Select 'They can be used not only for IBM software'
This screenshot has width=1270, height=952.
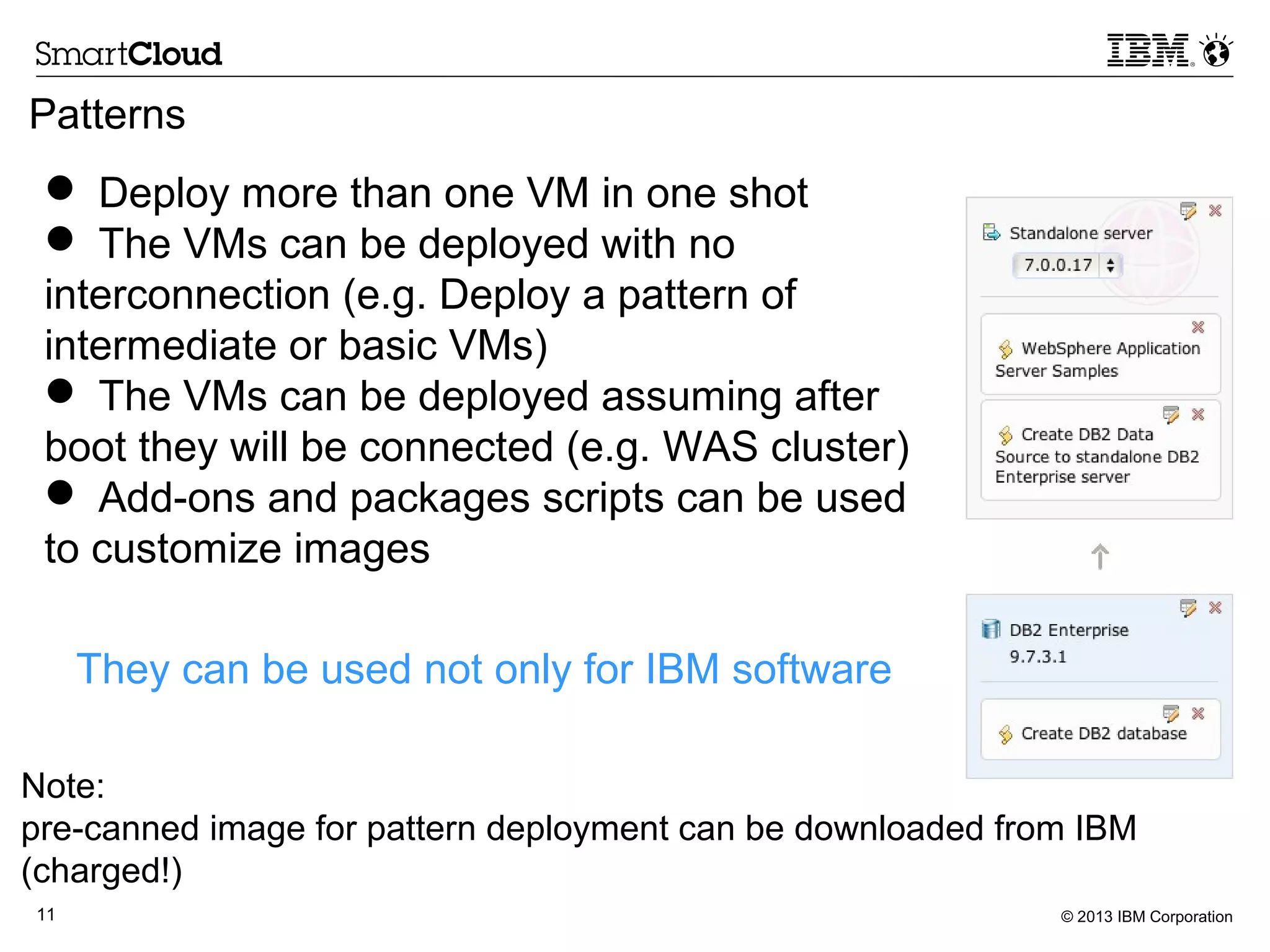(x=484, y=670)
